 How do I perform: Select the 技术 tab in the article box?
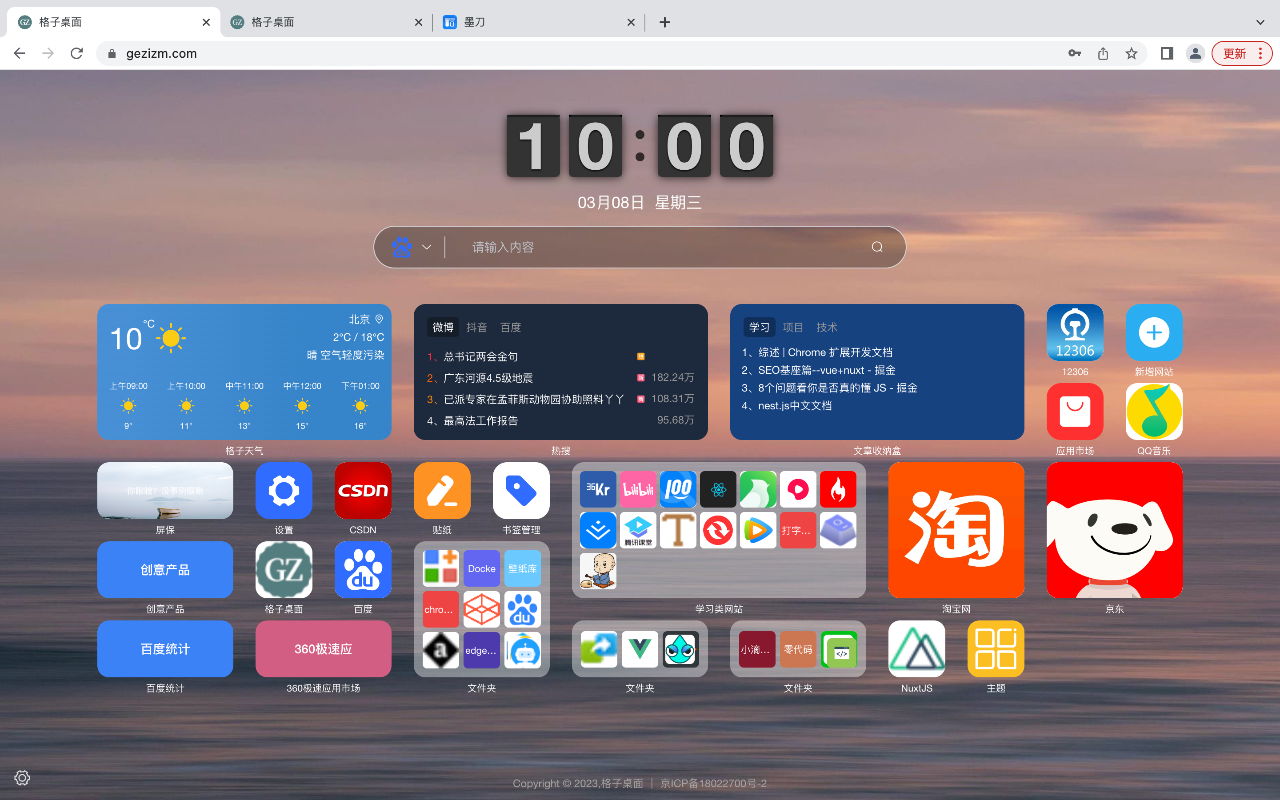825,326
